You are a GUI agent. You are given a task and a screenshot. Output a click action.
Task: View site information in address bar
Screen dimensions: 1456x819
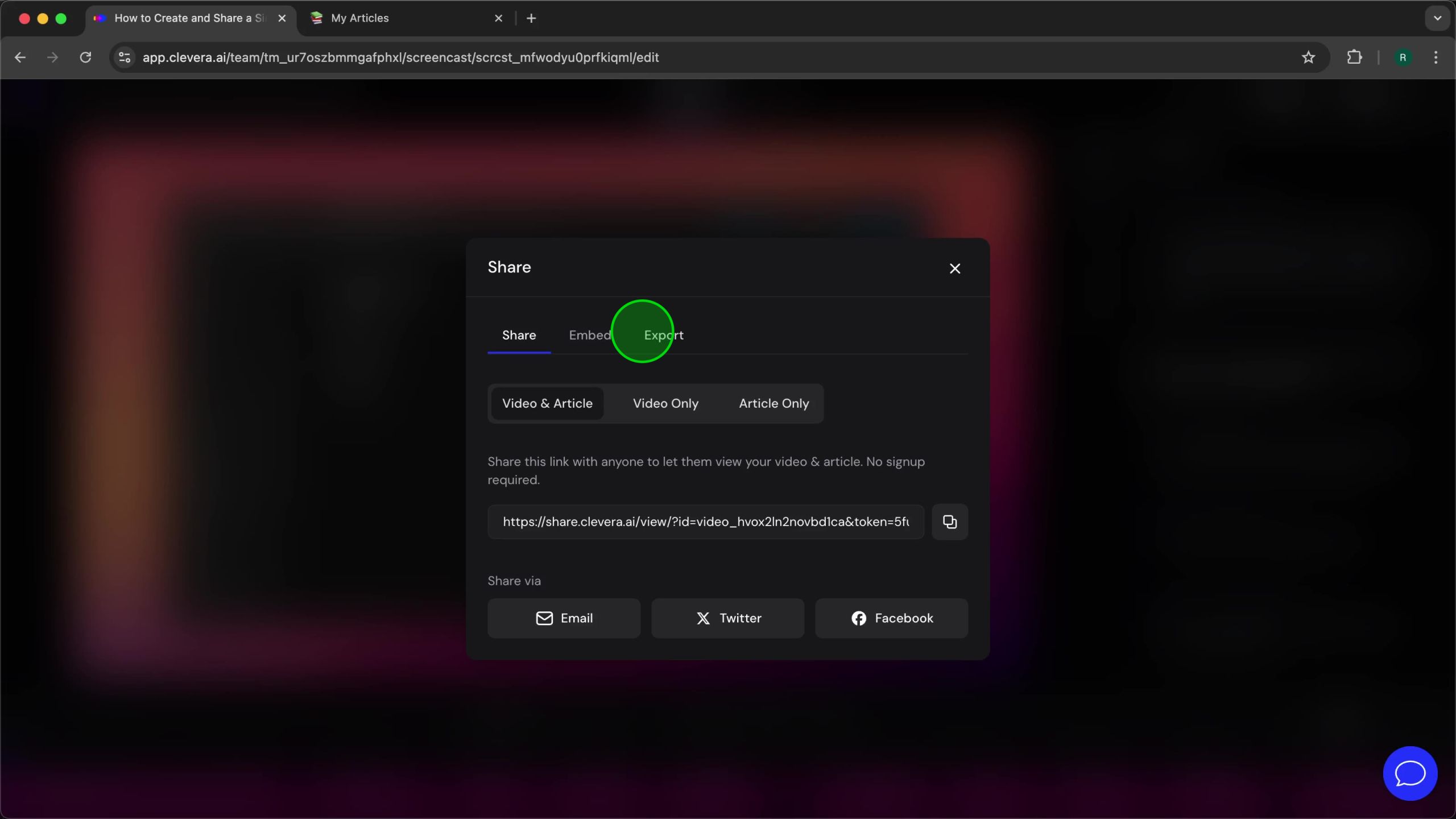coord(125,57)
